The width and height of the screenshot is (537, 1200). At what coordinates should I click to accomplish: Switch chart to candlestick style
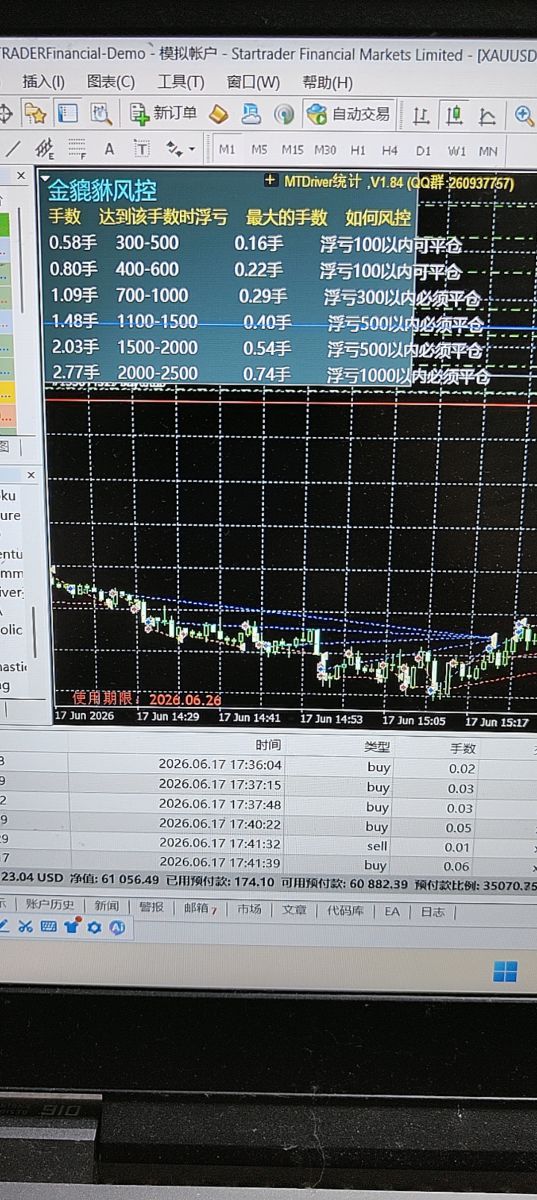(x=455, y=115)
